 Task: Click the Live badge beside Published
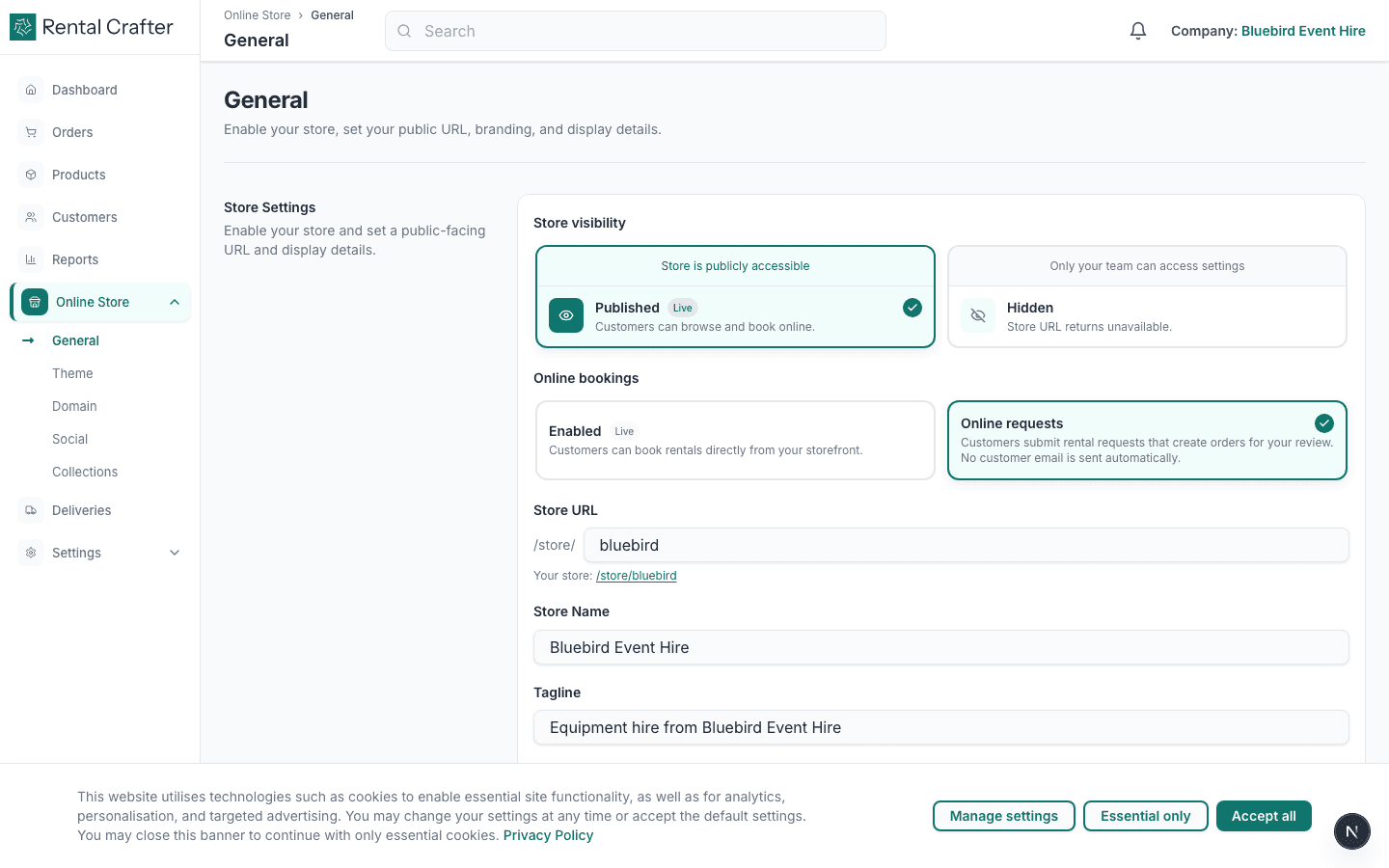click(683, 308)
